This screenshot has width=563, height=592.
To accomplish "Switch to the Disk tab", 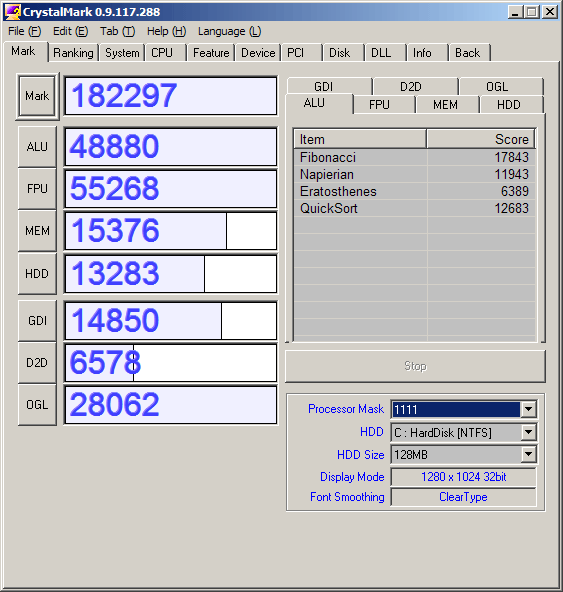I will coord(343,53).
